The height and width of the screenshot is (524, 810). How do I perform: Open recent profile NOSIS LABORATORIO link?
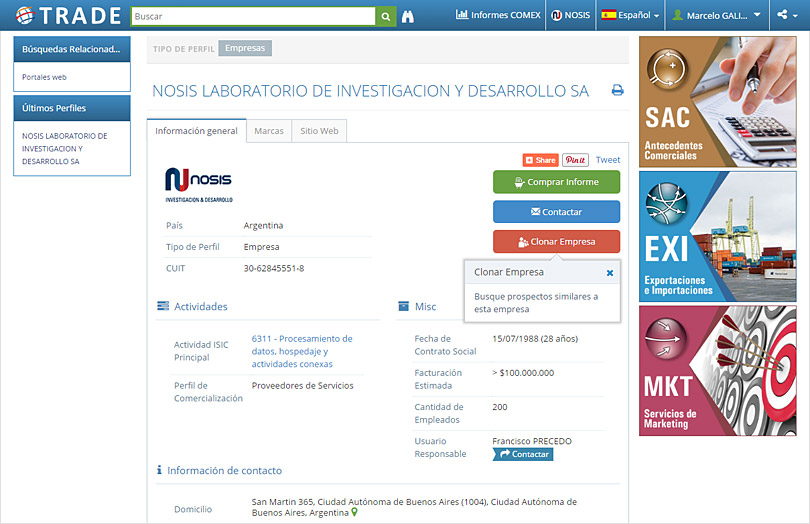coord(65,149)
